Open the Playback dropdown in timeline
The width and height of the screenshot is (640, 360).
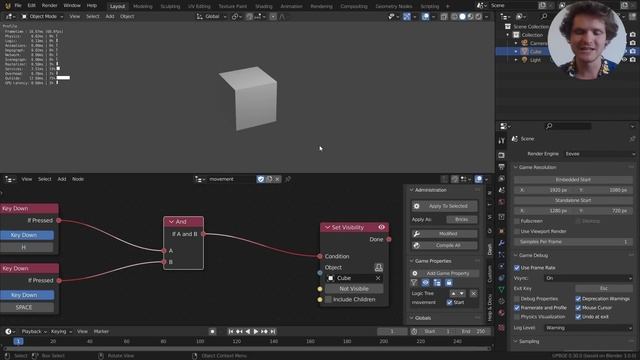(x=34, y=331)
